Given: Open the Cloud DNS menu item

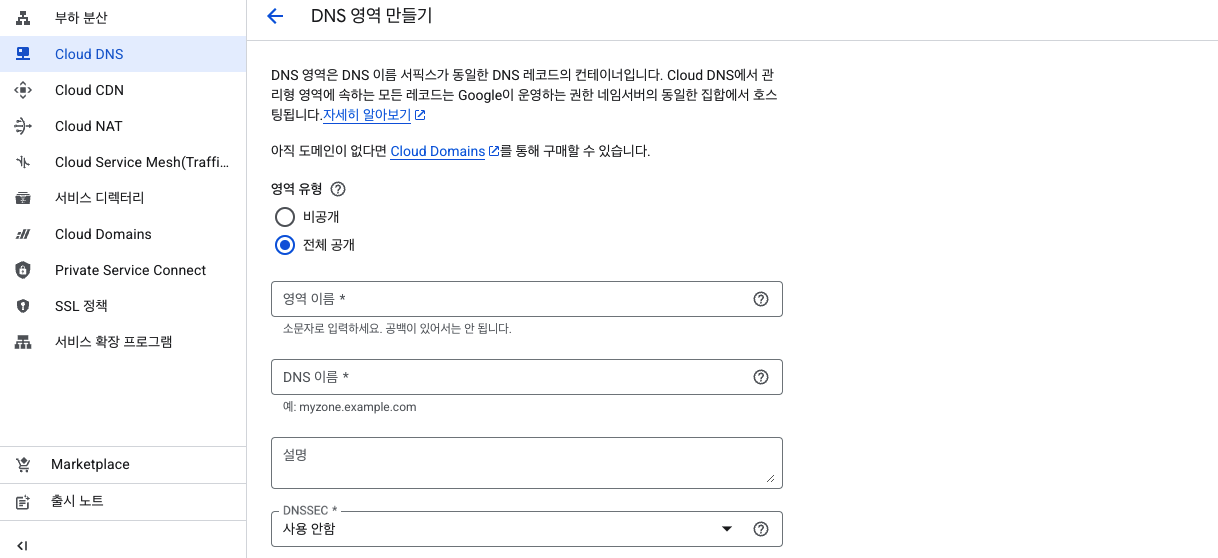Looking at the screenshot, I should [x=123, y=54].
